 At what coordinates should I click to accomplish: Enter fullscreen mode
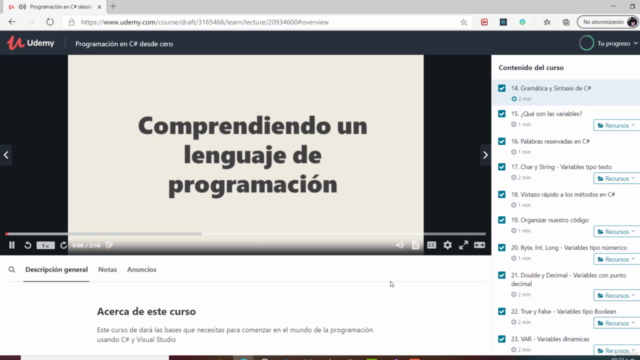463,245
